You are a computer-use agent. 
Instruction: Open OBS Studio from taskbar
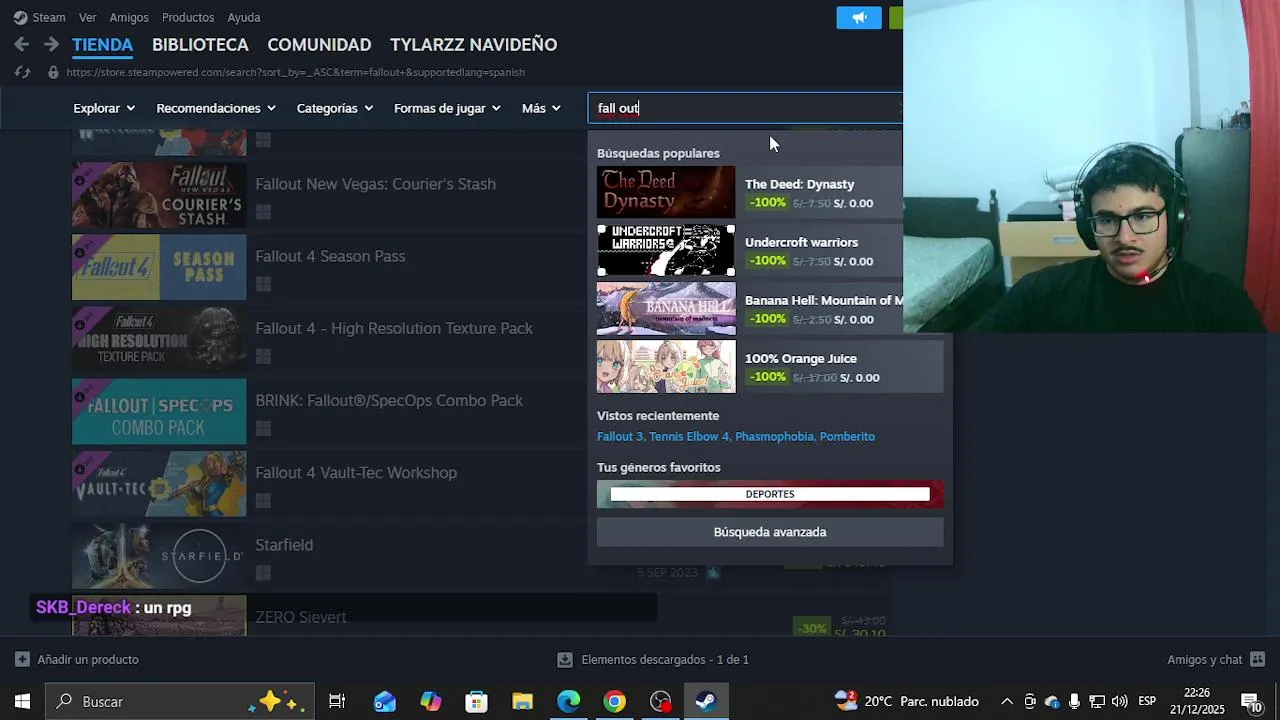pos(660,702)
